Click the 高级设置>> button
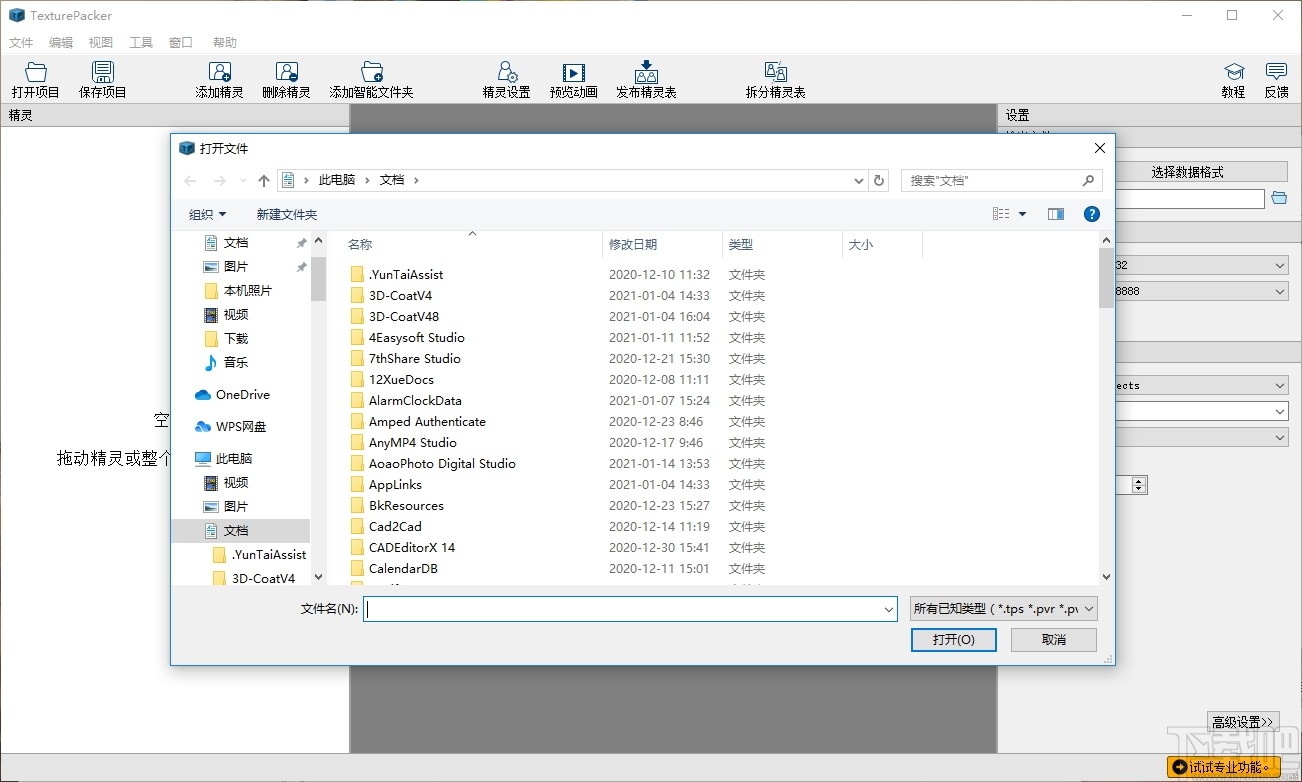This screenshot has height=782, width=1302. (x=1243, y=722)
